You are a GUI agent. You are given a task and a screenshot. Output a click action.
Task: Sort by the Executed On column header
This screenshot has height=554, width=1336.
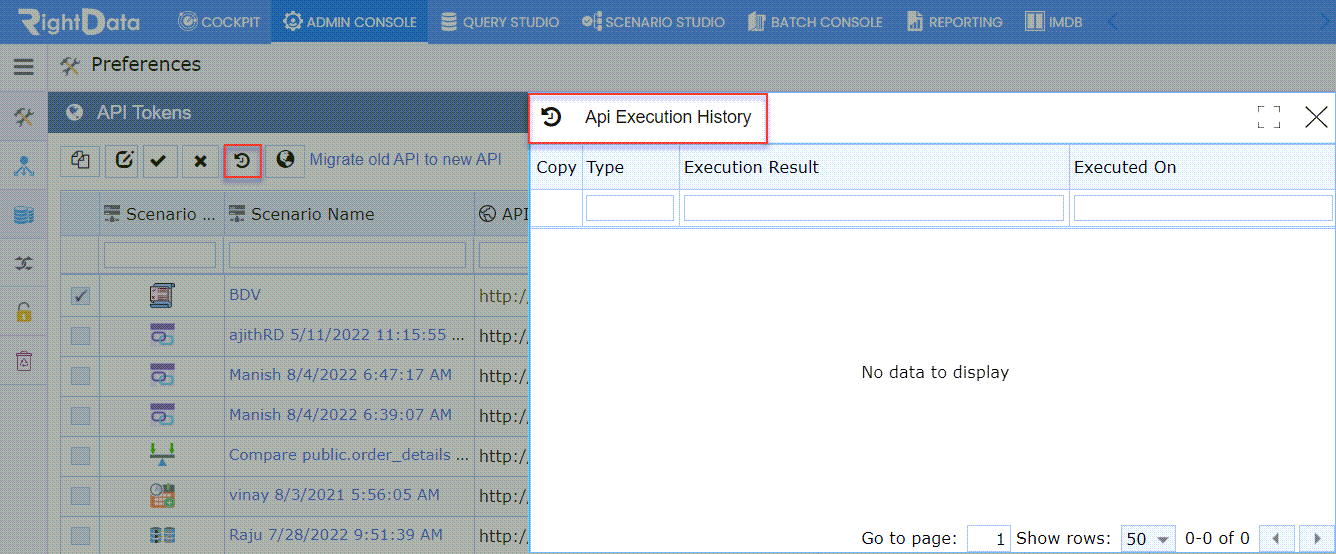[x=1125, y=167]
